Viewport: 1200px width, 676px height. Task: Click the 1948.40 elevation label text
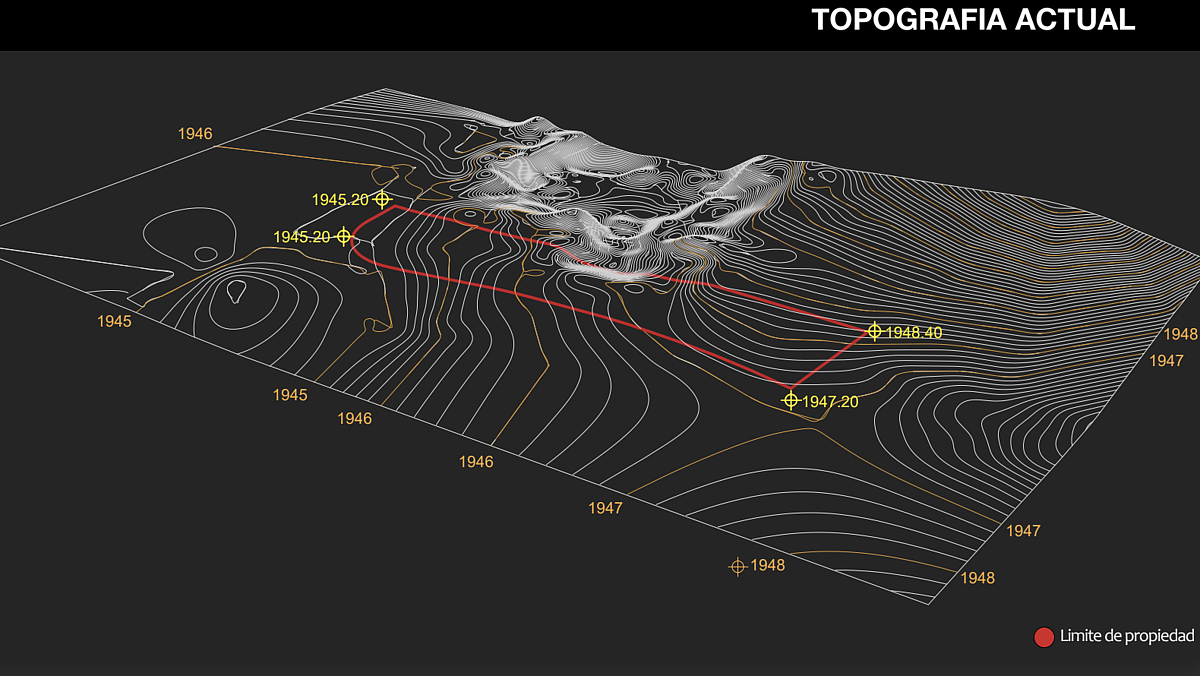[x=914, y=332]
